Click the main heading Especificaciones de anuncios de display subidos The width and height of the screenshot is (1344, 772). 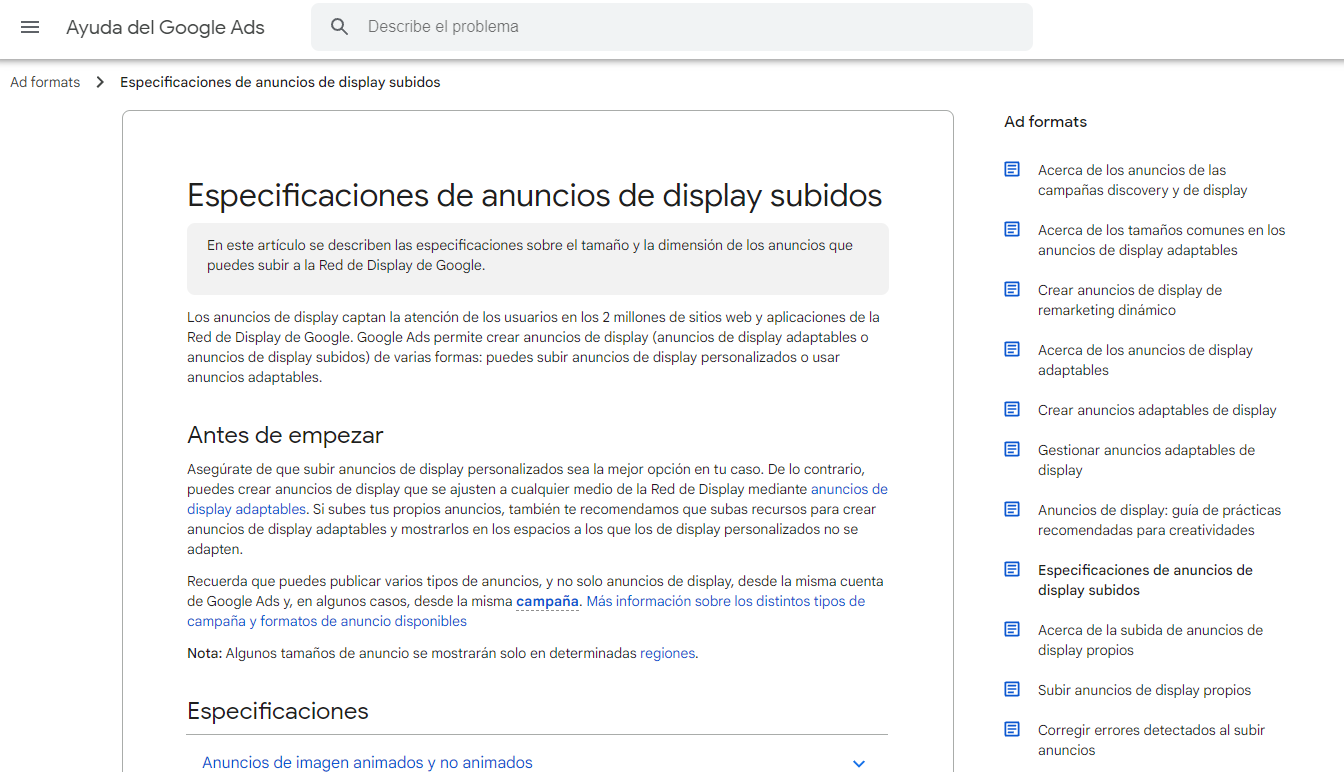click(535, 195)
